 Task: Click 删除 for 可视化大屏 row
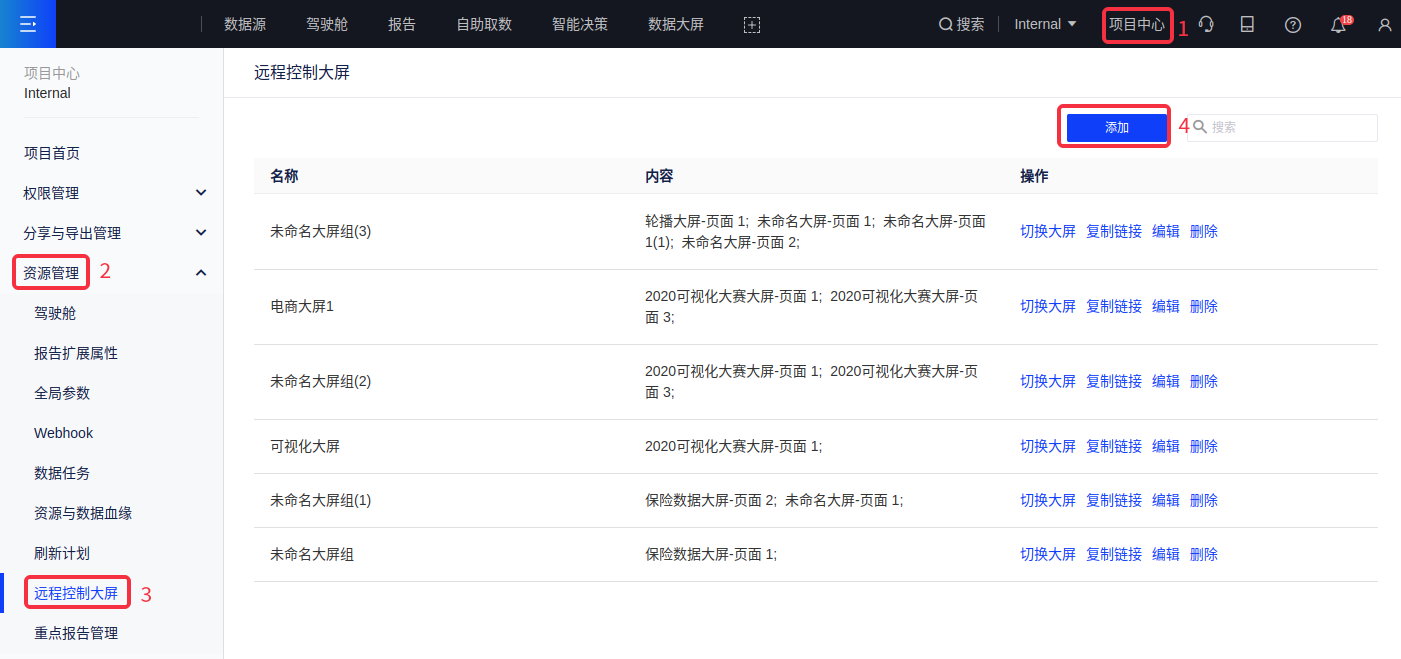1203,446
